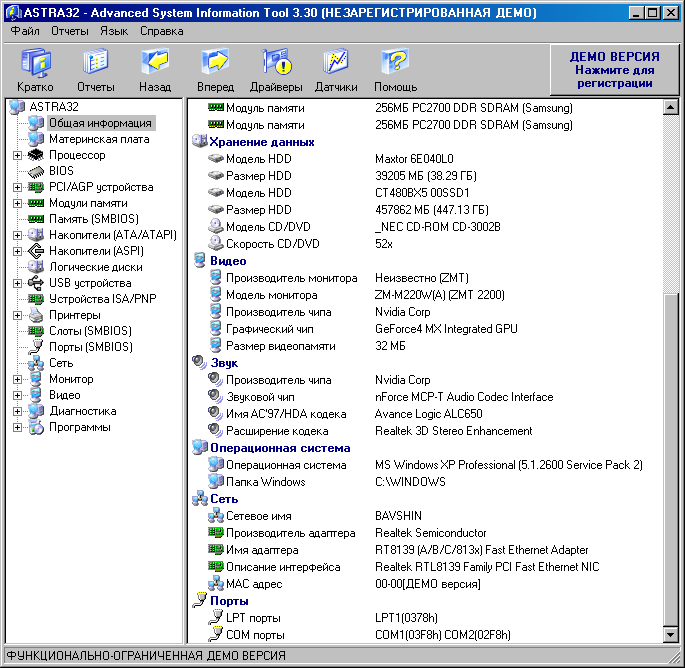The height and width of the screenshot is (668, 685).
Task: Click the Realtek Semiconductor value
Action: click(431, 533)
